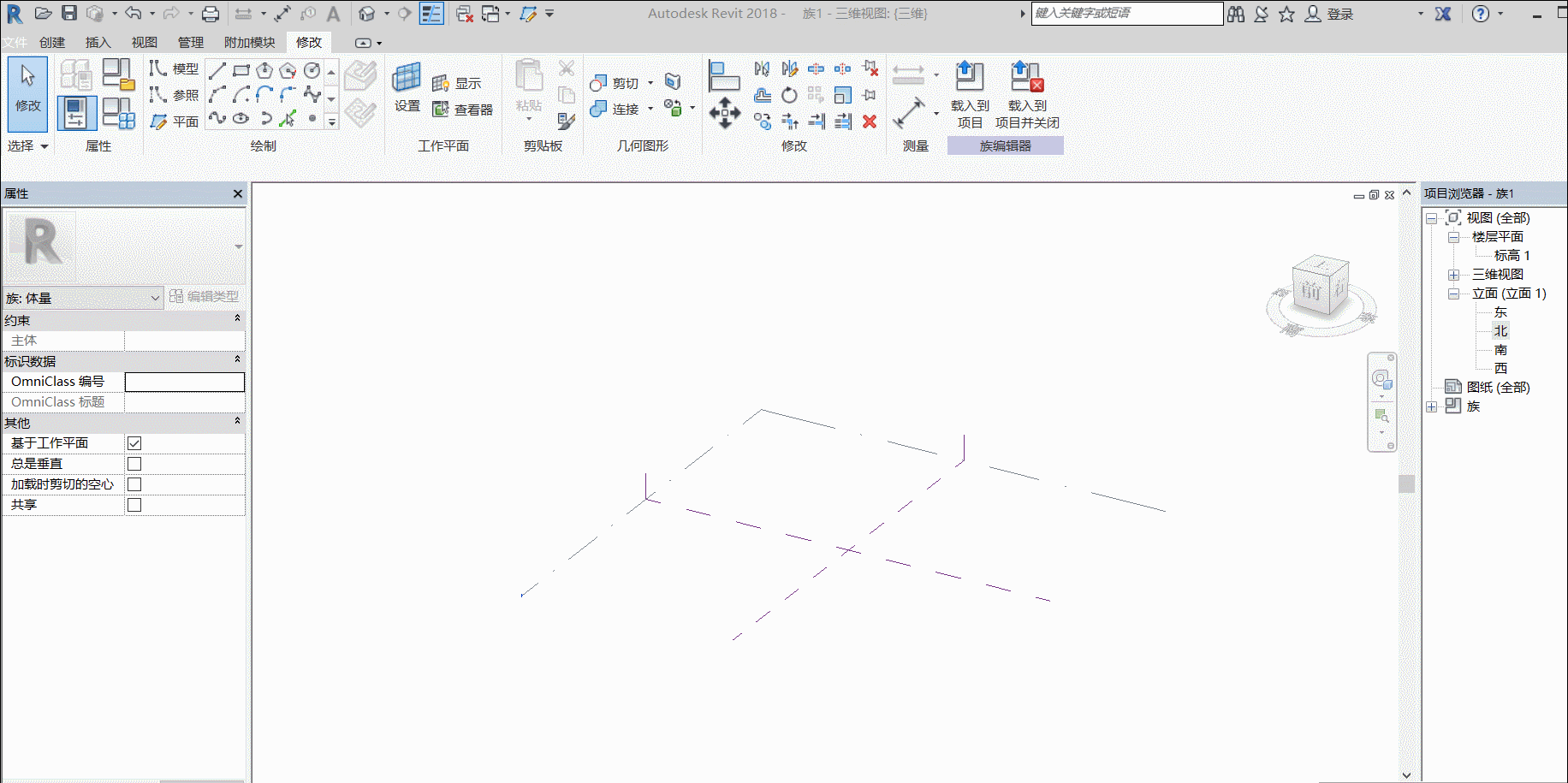1568x783 pixels.
Task: Click the Undo arrow icon
Action: pyautogui.click(x=133, y=13)
